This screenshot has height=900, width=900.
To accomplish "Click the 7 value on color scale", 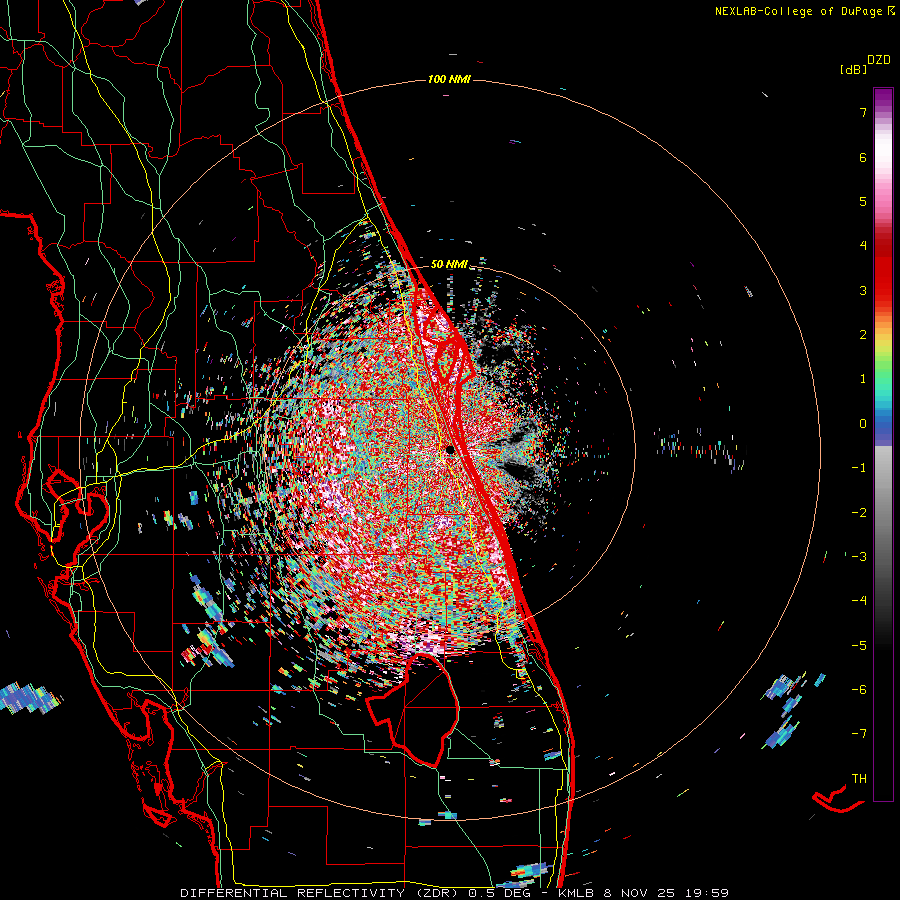I will pyautogui.click(x=863, y=112).
